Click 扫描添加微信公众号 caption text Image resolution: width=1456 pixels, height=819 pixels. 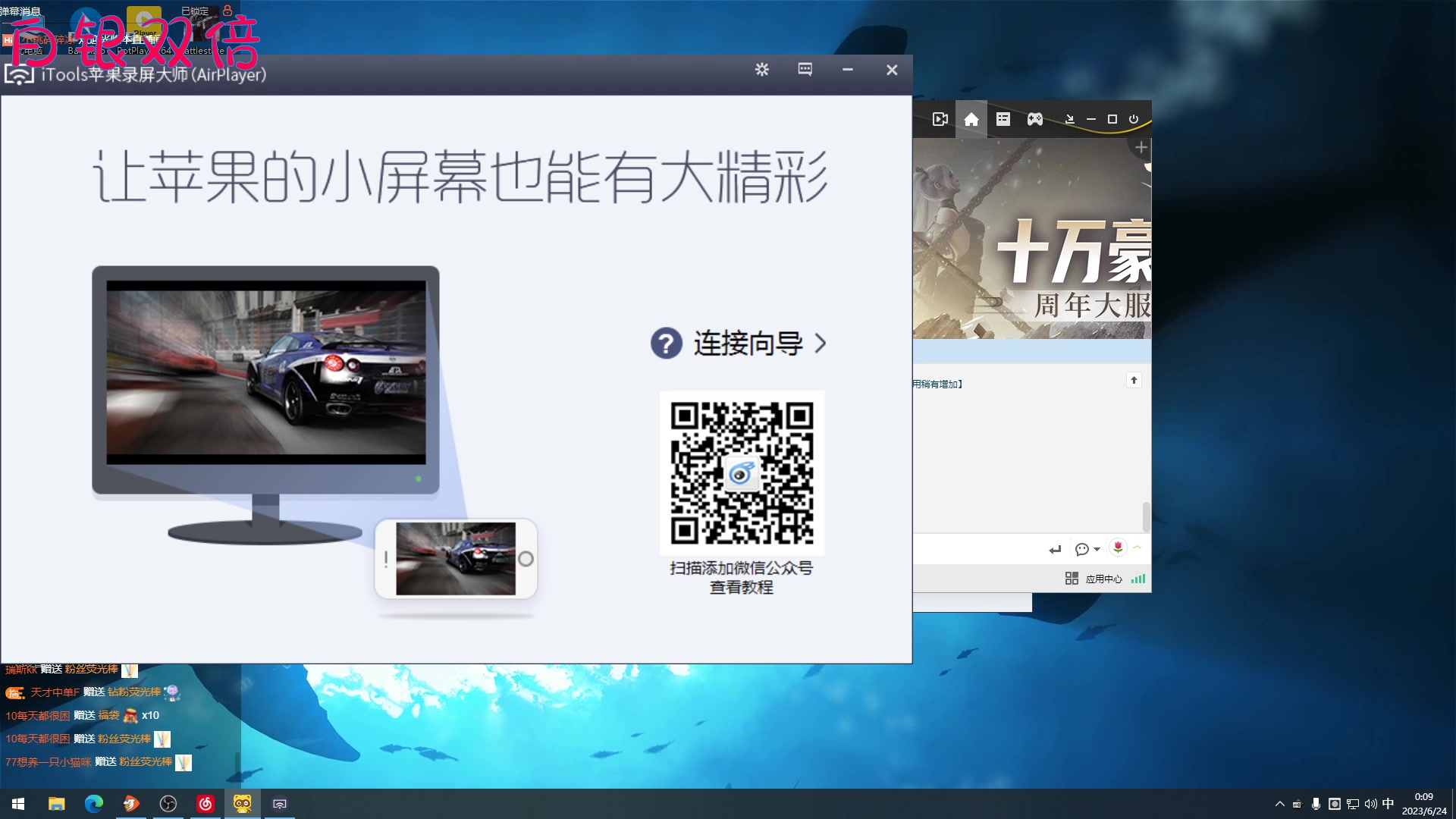[742, 568]
